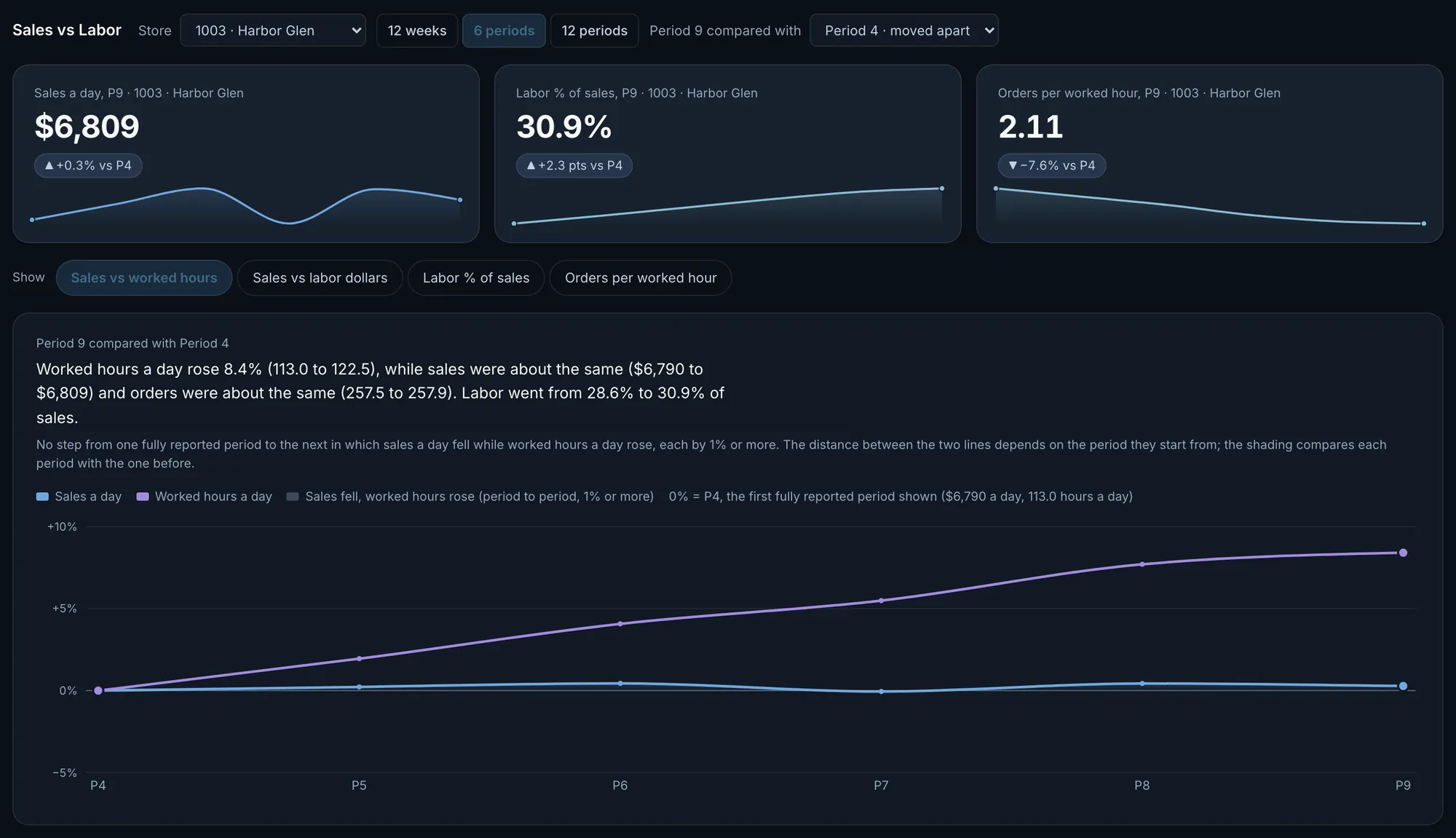The width and height of the screenshot is (1456, 838).
Task: Click the +10% y-axis label
Action: click(62, 527)
